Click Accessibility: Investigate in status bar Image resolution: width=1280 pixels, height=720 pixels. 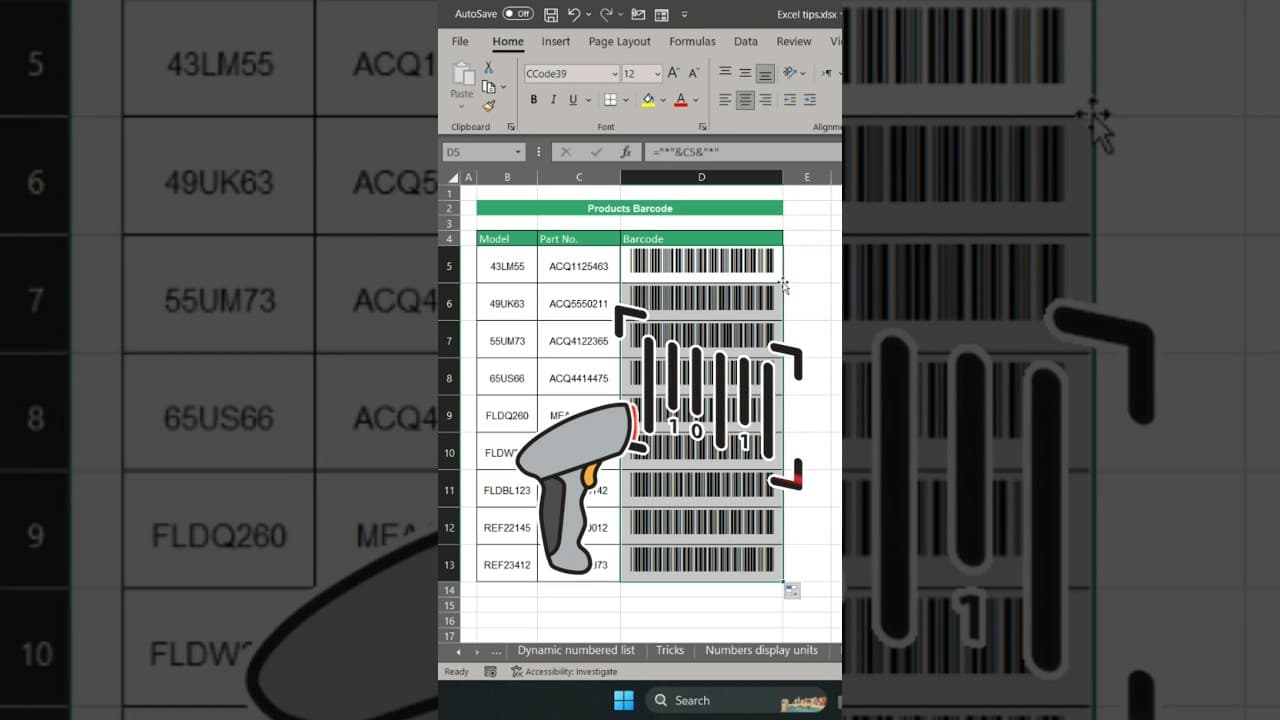564,672
